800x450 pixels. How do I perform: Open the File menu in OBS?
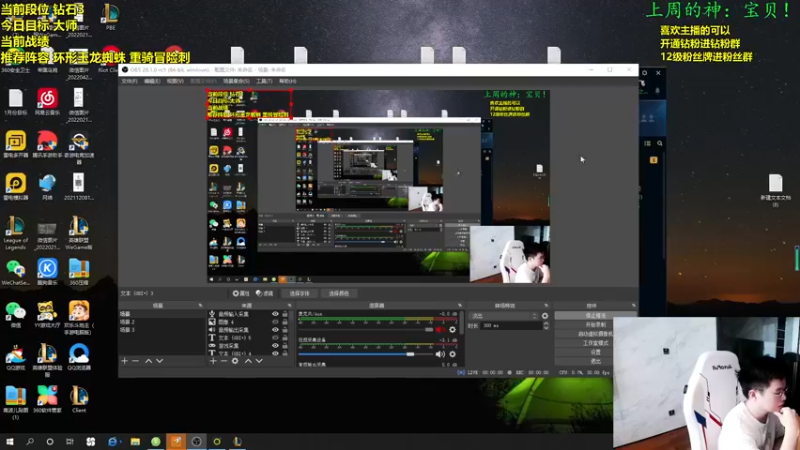pyautogui.click(x=129, y=81)
